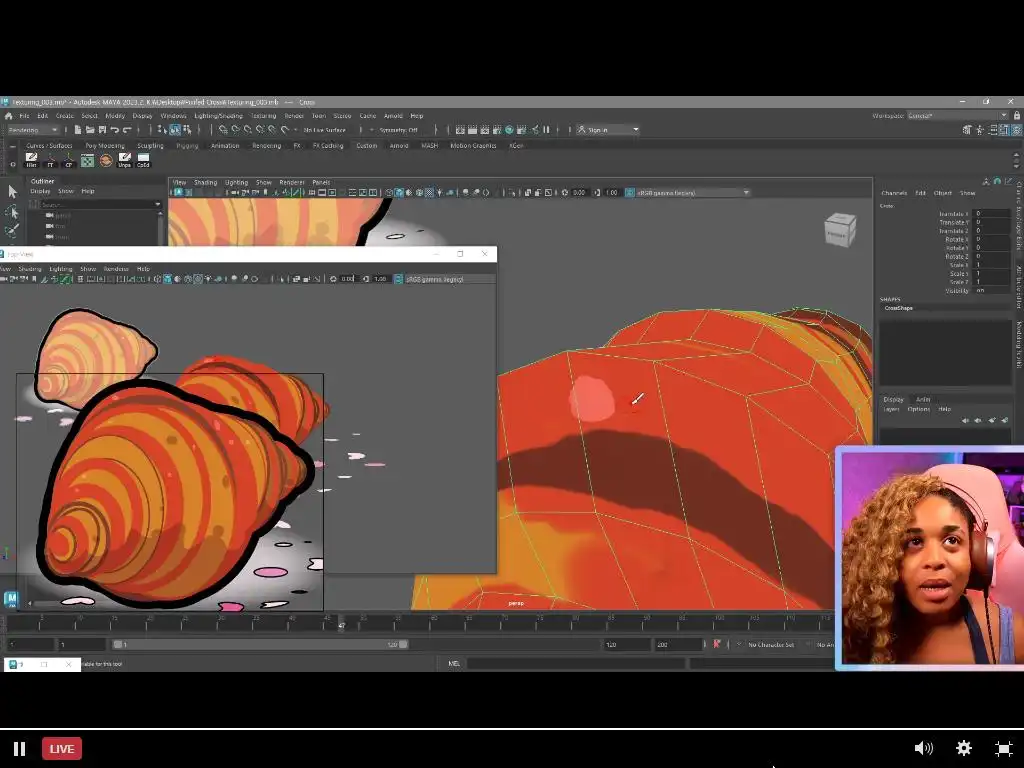Toggle the highlighted select by component mode icon
Image resolution: width=1024 pixels, height=768 pixels.
[175, 130]
